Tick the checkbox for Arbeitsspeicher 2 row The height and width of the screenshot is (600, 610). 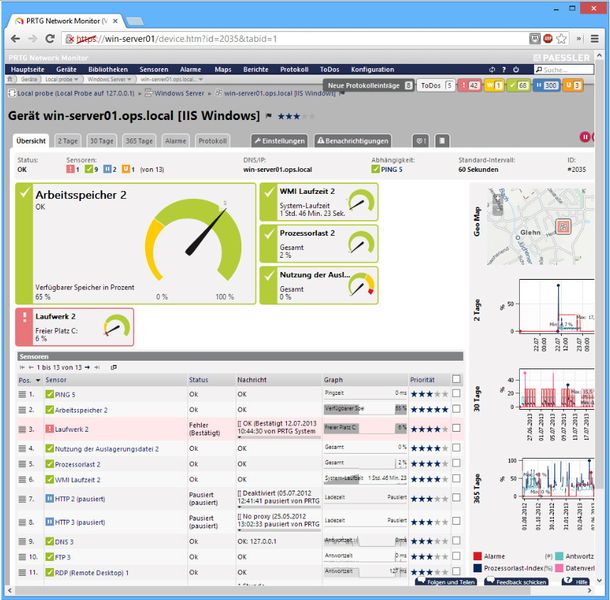click(x=456, y=409)
